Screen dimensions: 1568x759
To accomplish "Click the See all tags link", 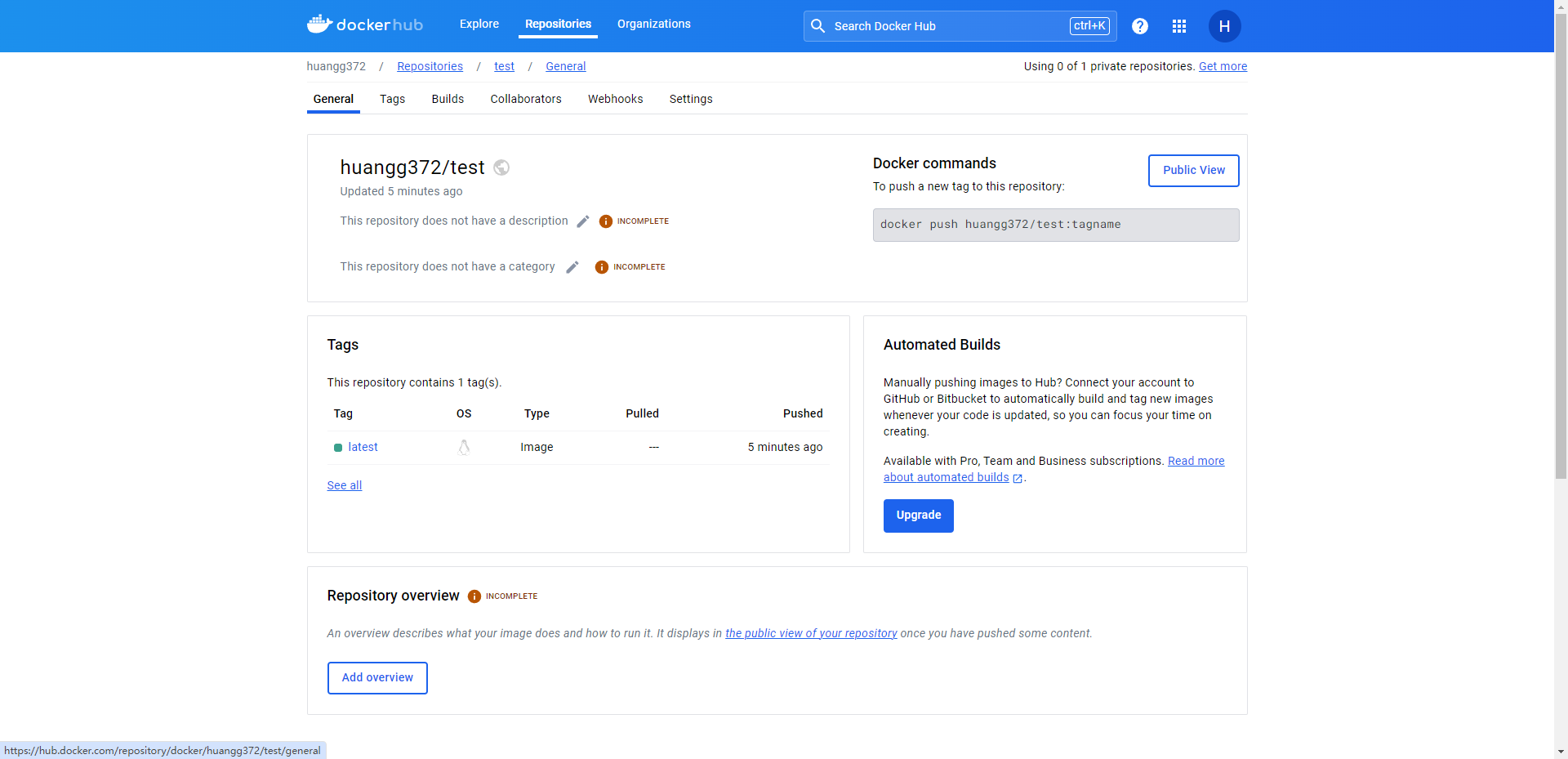I will point(345,485).
